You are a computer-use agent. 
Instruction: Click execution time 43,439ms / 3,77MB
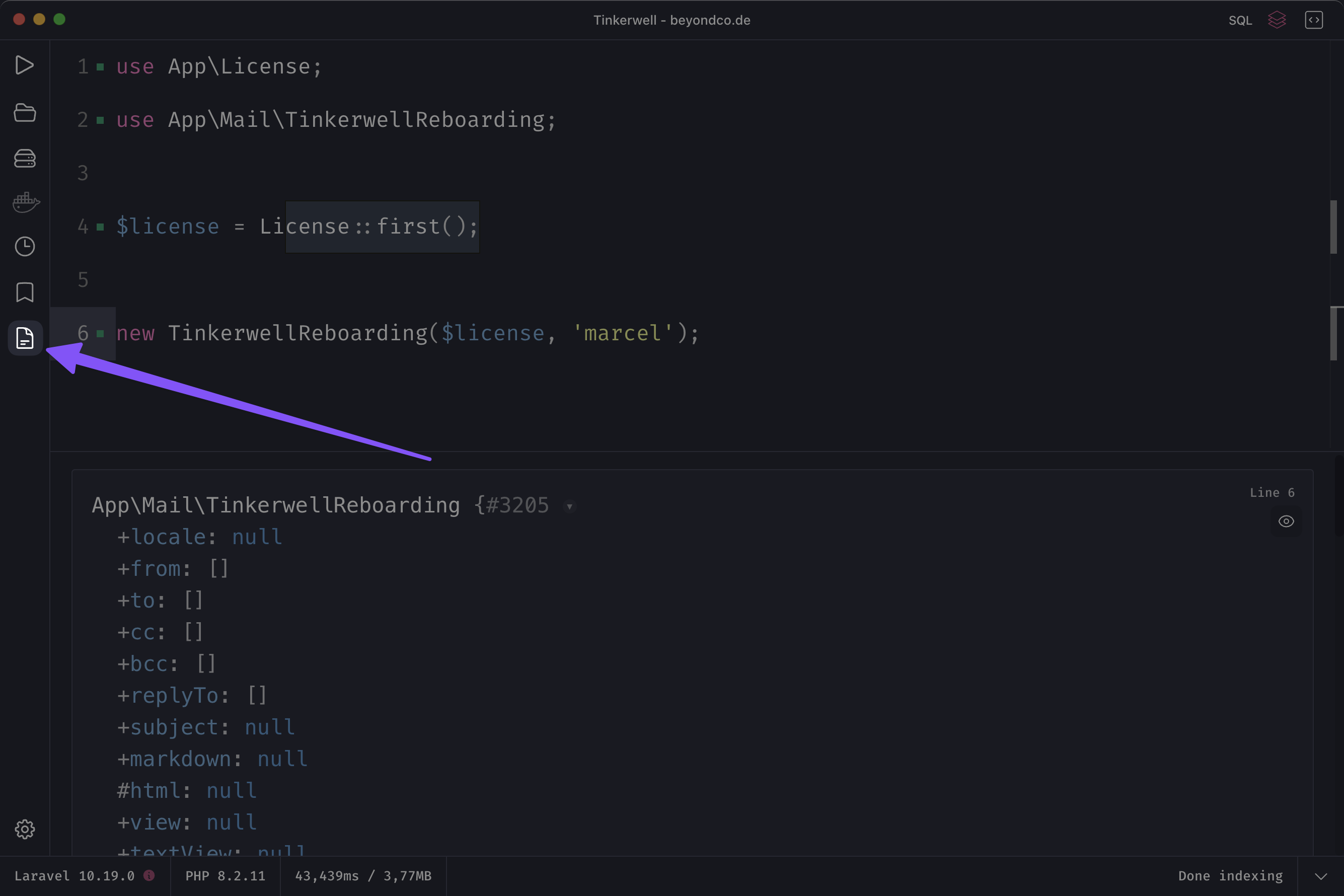(x=363, y=876)
